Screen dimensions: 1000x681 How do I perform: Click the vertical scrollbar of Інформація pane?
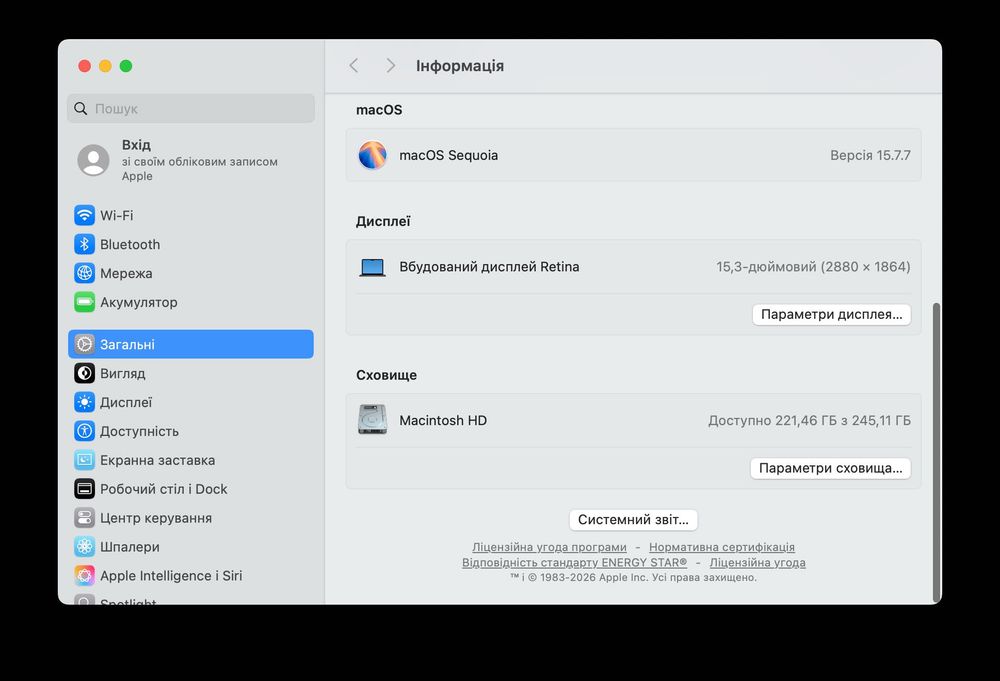click(936, 452)
